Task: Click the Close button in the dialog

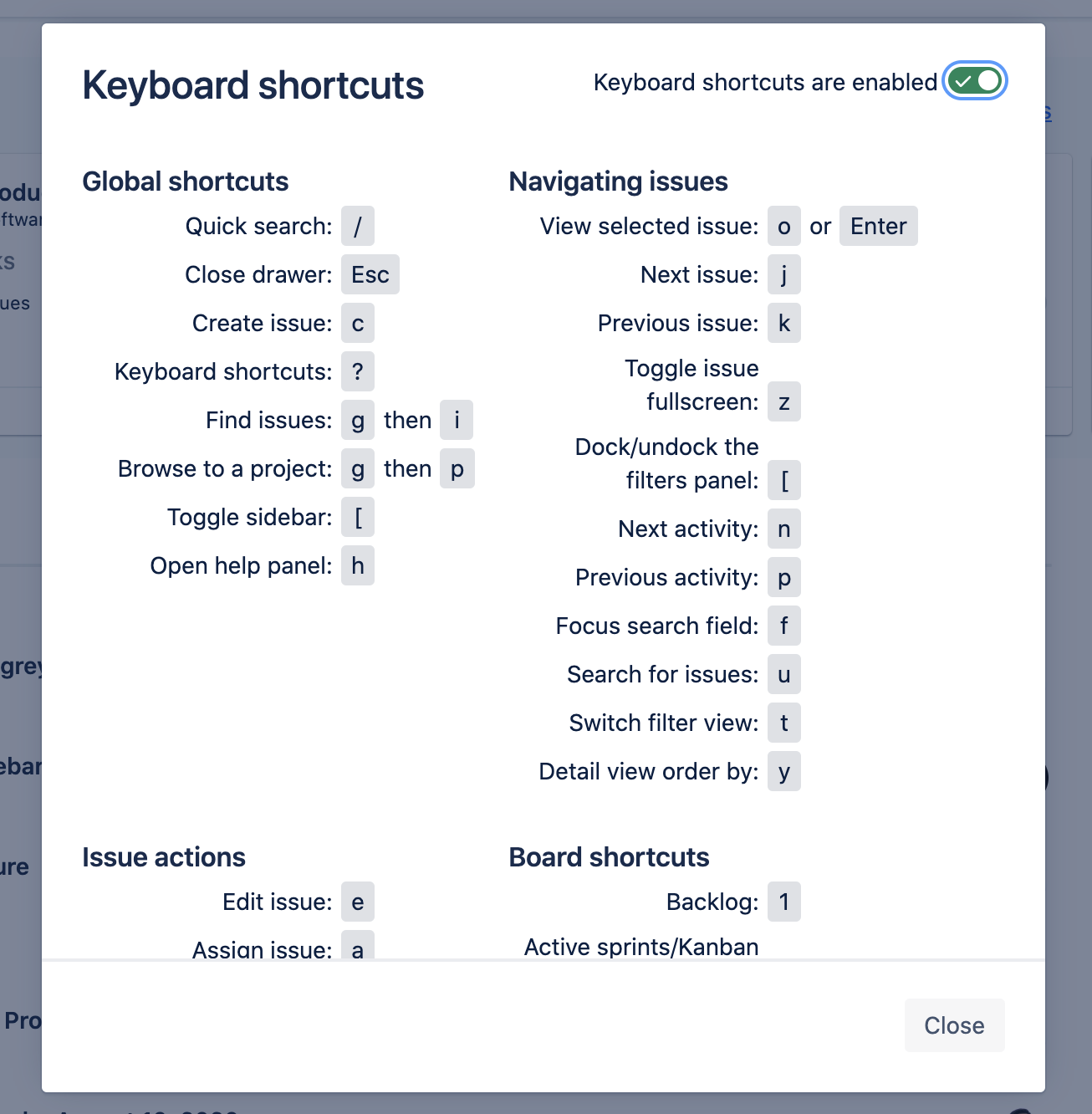Action: [954, 1025]
